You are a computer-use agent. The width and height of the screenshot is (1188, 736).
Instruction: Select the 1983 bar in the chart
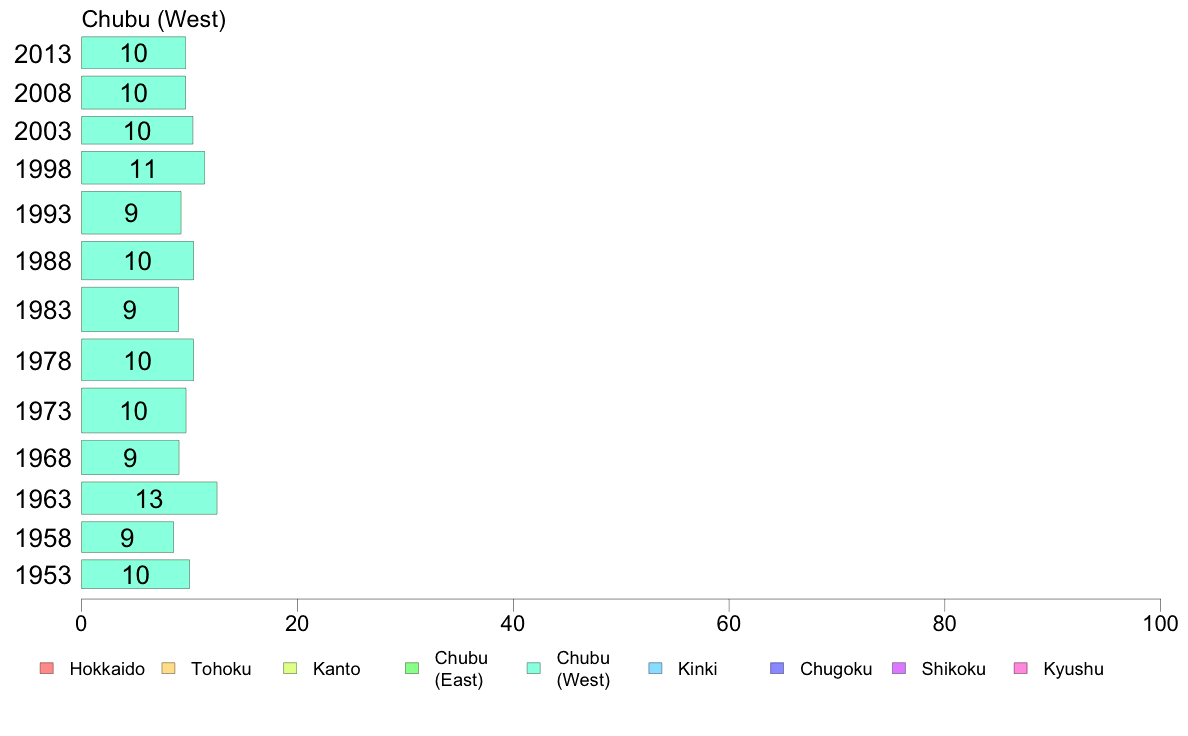(x=130, y=309)
